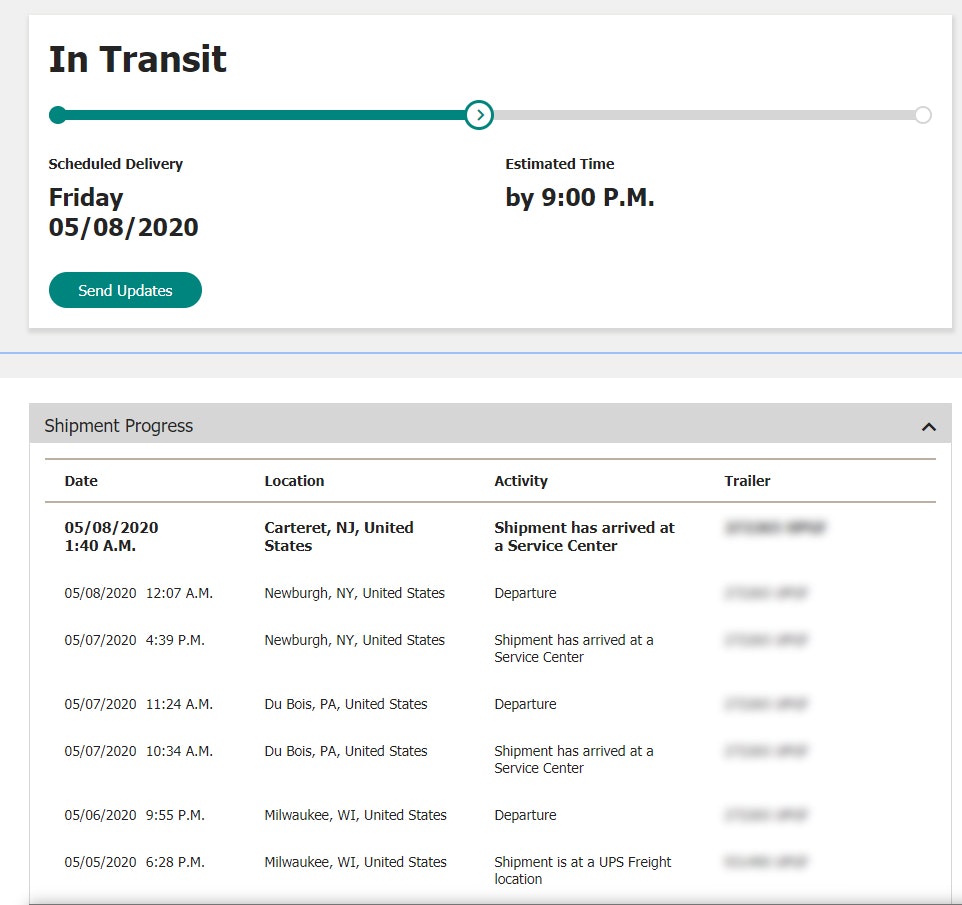Viewport: 962px width, 905px height.
Task: Click the 05/07/2020 4:39 P.M. date entry
Action: tap(135, 640)
